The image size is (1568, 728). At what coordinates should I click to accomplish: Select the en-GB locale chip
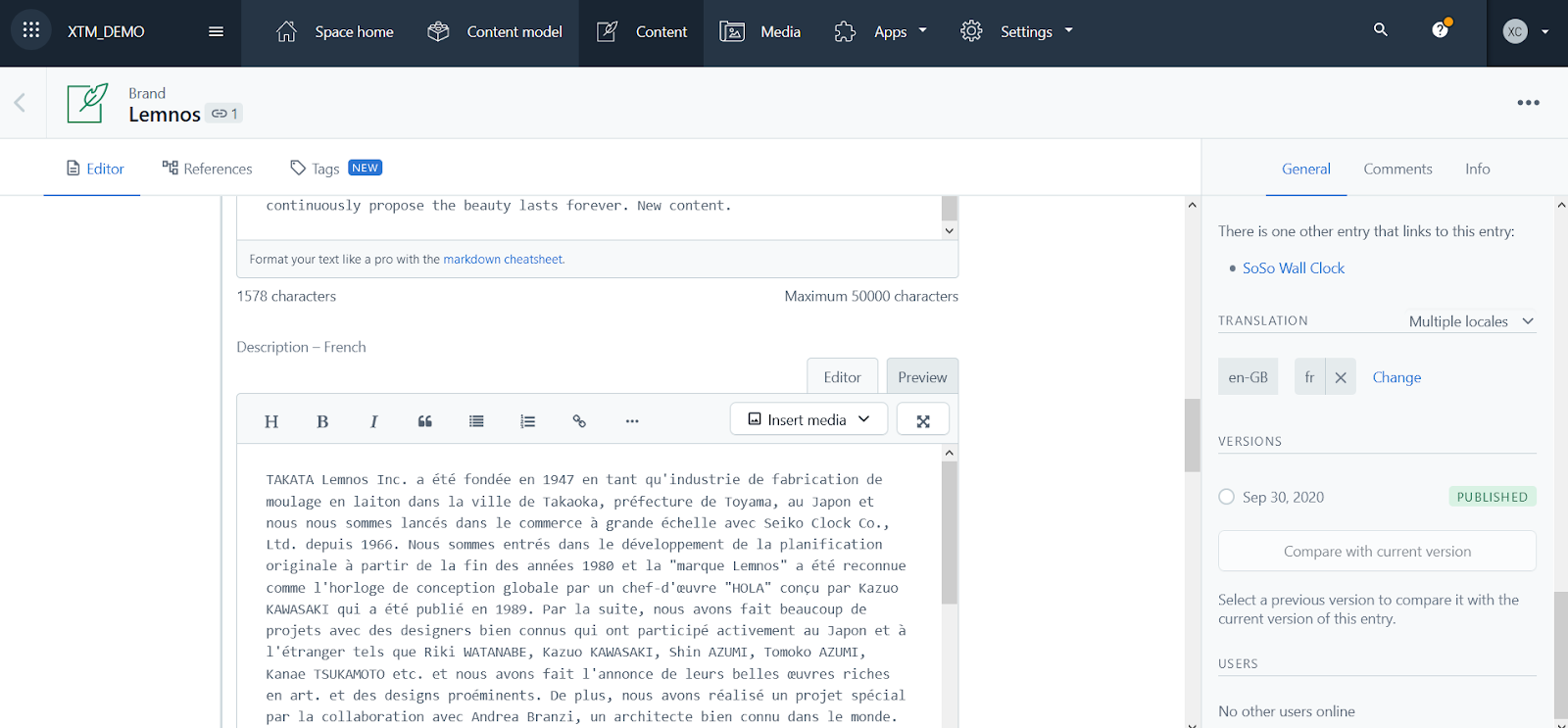1248,377
